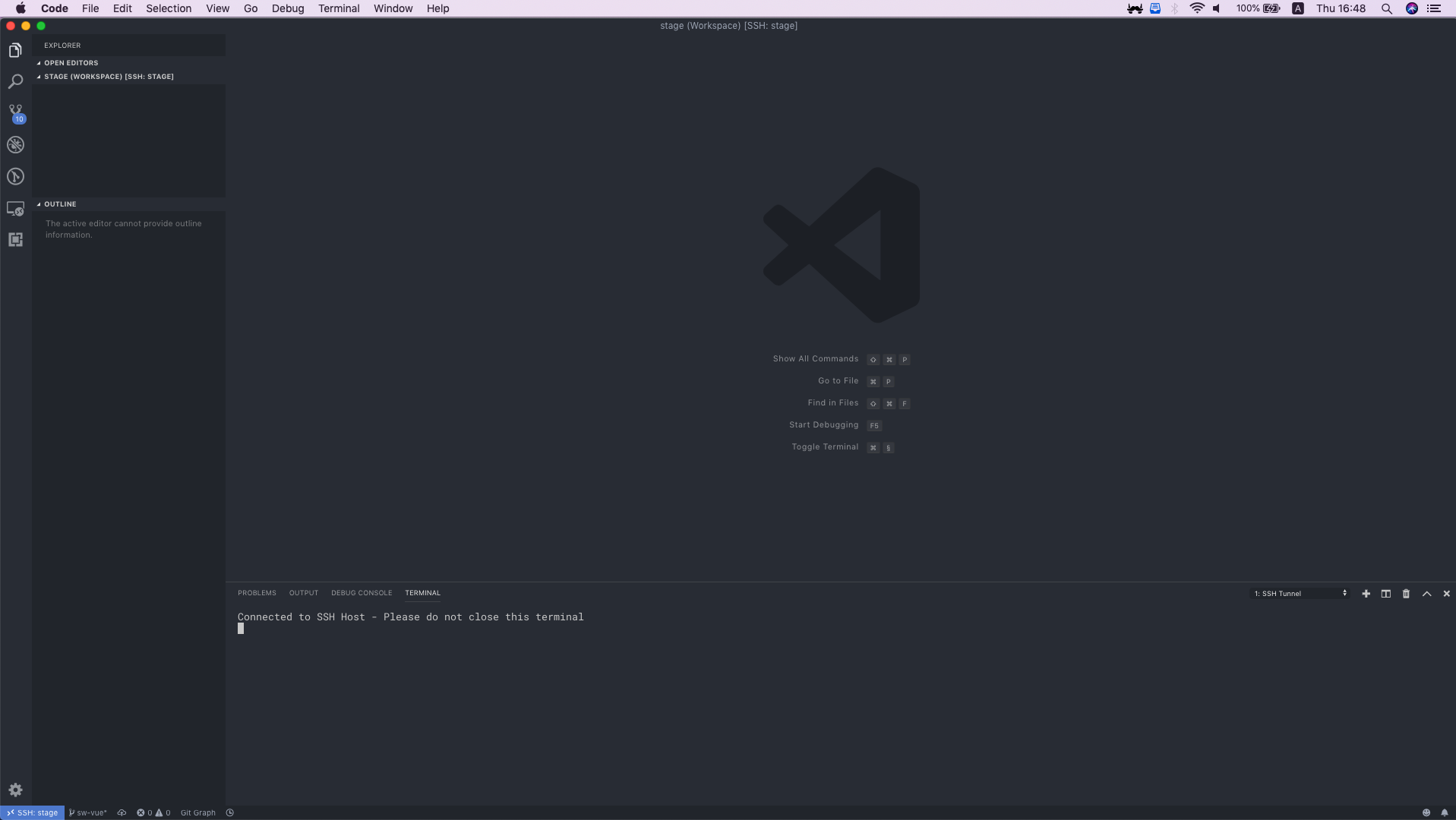
Task: Kill the terminal with trash icon
Action: pyautogui.click(x=1406, y=594)
